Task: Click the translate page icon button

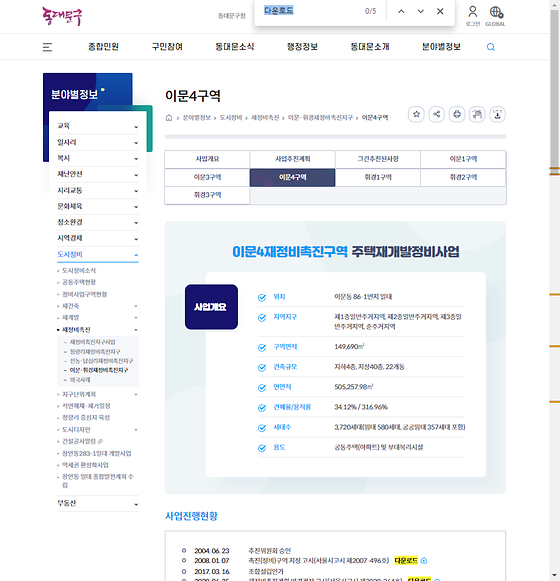Action: 477,114
